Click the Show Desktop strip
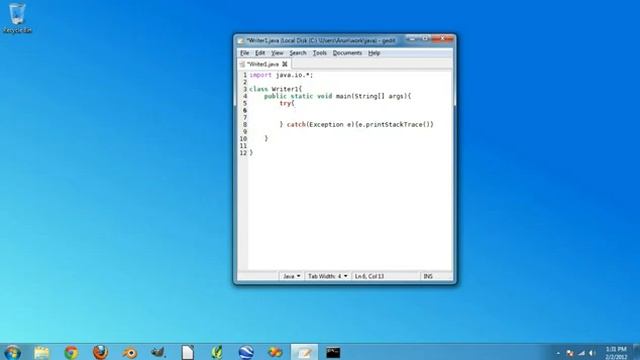The height and width of the screenshot is (360, 640). click(636, 352)
